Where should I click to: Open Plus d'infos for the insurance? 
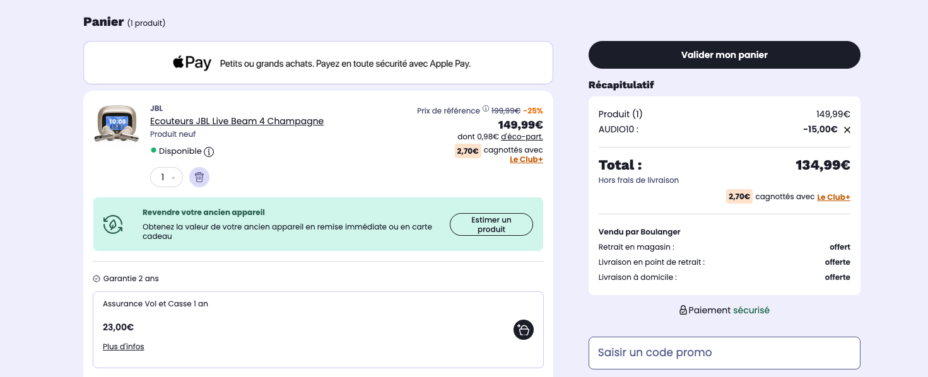(x=123, y=347)
